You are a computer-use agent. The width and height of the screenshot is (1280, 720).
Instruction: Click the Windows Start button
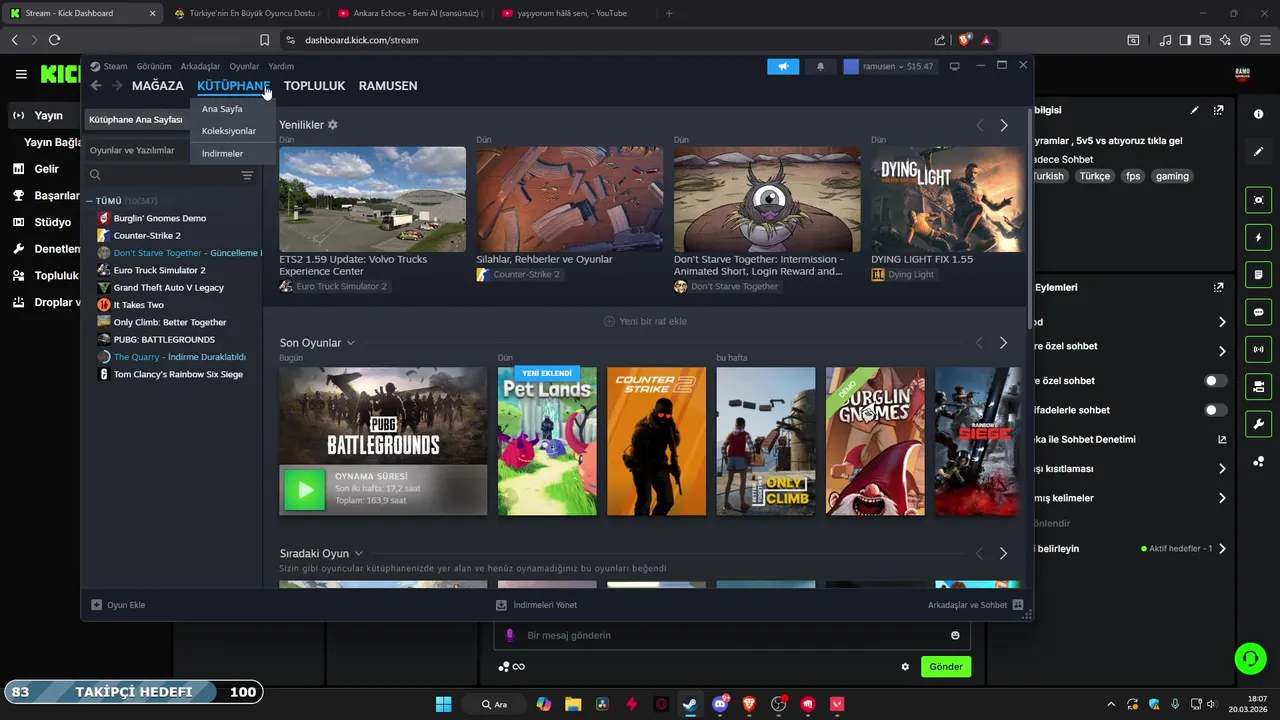[x=444, y=704]
